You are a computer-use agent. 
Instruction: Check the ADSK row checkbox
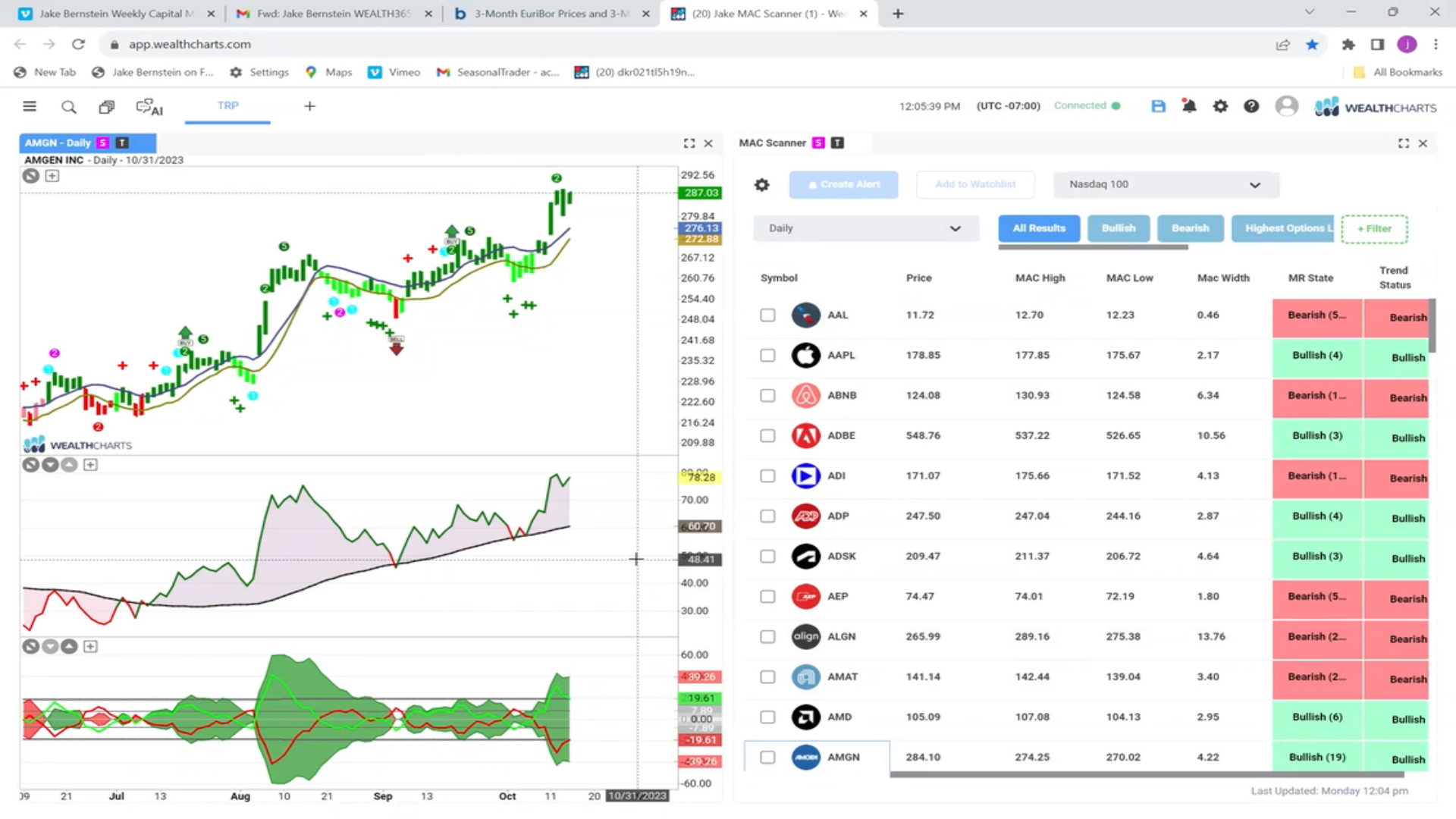click(767, 556)
